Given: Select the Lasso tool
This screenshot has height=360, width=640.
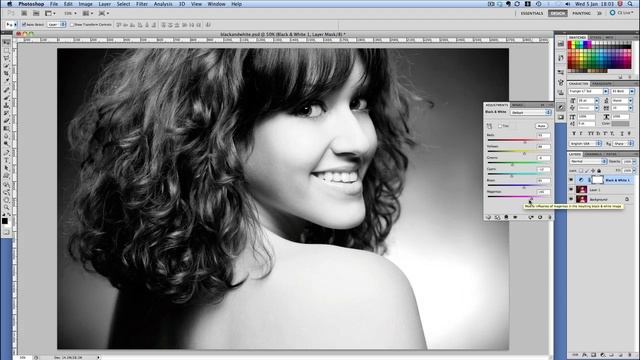Looking at the screenshot, I should click(6, 58).
